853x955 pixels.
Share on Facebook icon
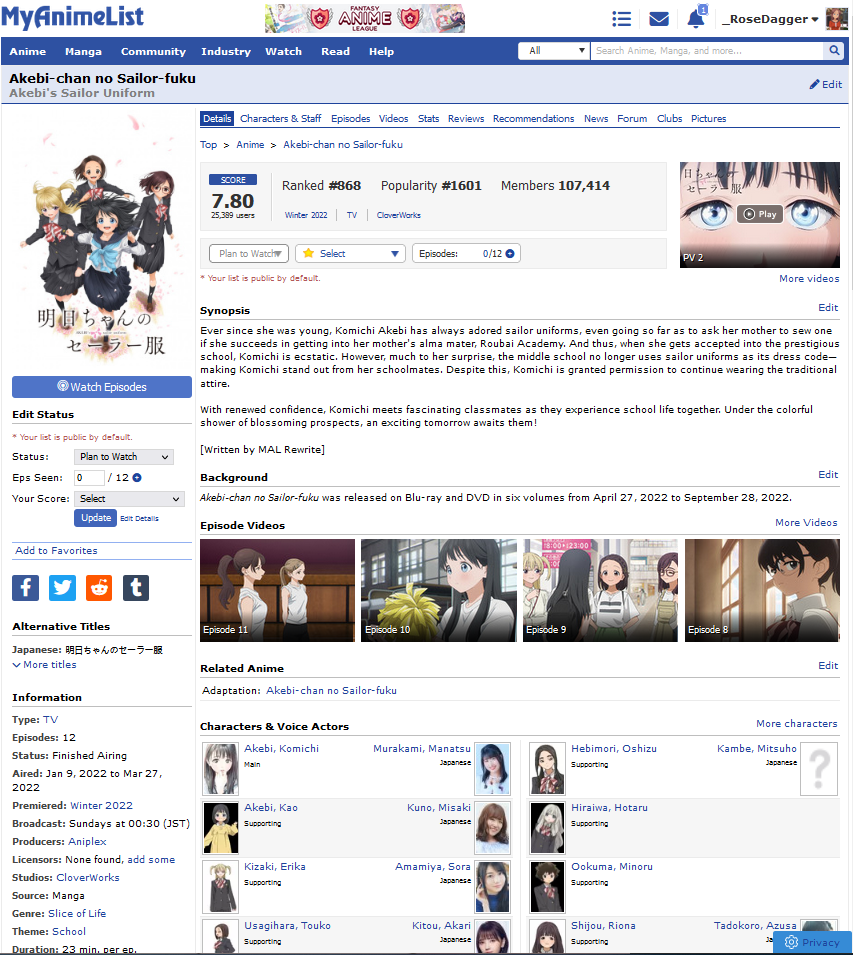tap(26, 588)
